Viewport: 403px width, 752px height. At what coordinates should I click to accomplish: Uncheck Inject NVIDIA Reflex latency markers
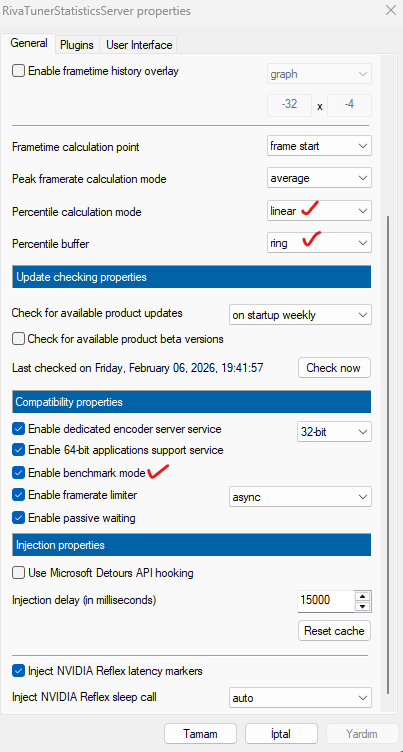tap(18, 670)
